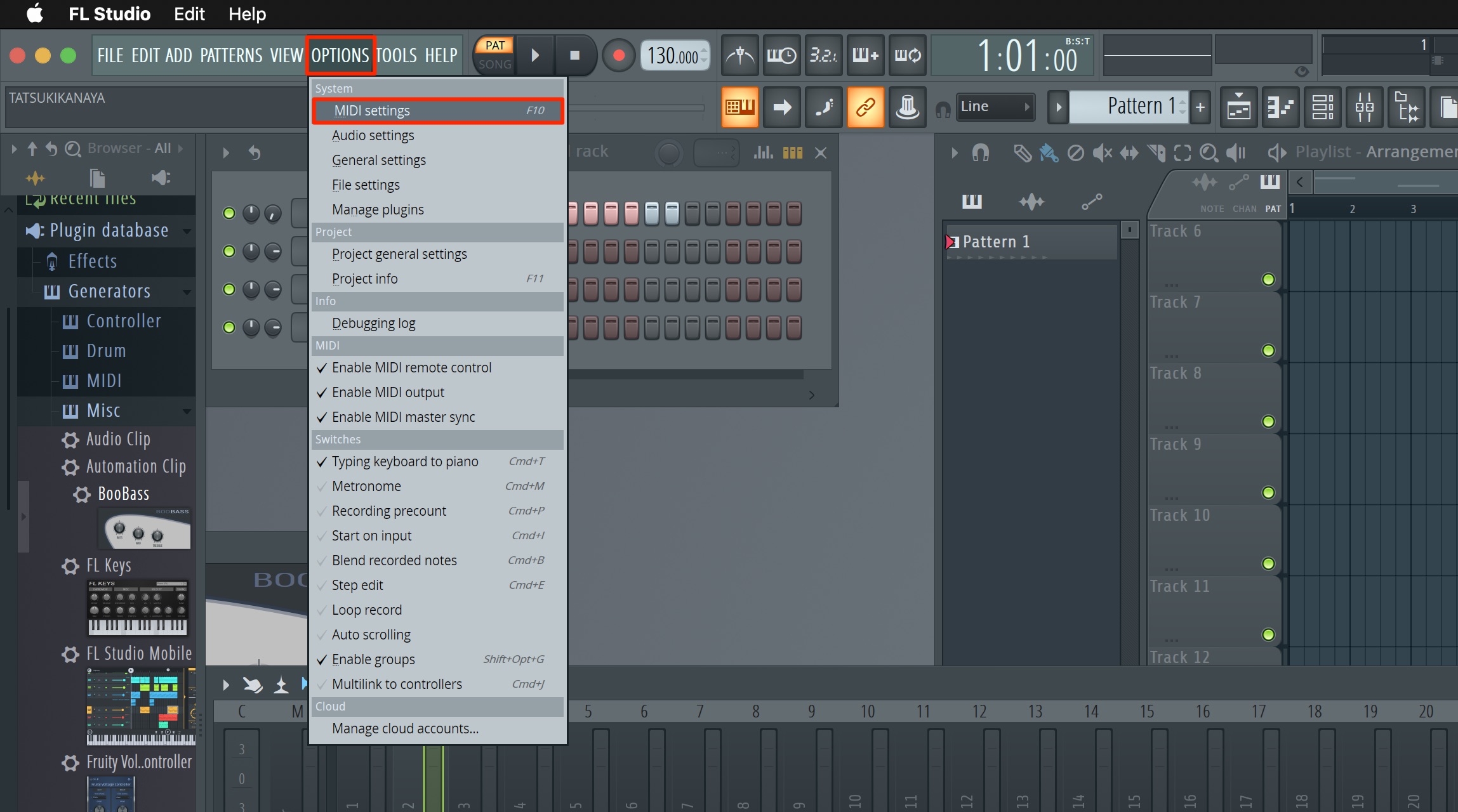Open the FILE menu
The image size is (1458, 812).
point(110,56)
